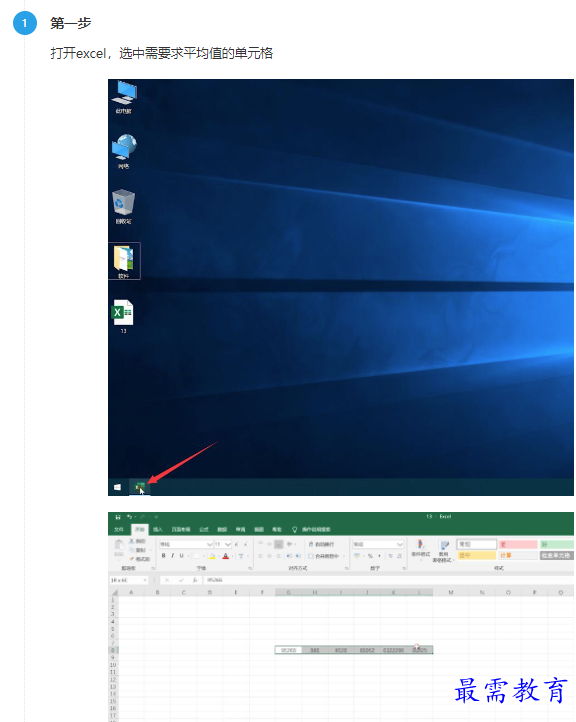
Task: Open Customize Quick Access Toolbar arrow
Action: (x=156, y=517)
